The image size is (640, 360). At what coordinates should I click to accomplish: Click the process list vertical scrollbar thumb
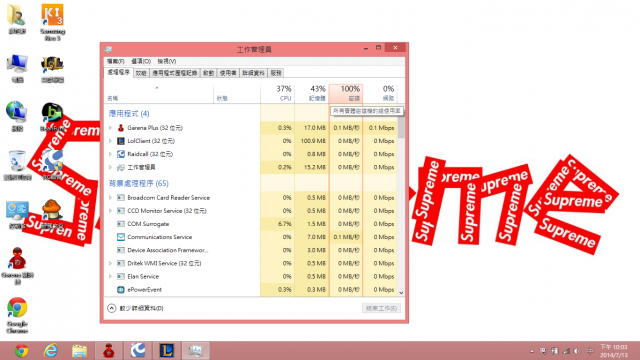(401, 127)
